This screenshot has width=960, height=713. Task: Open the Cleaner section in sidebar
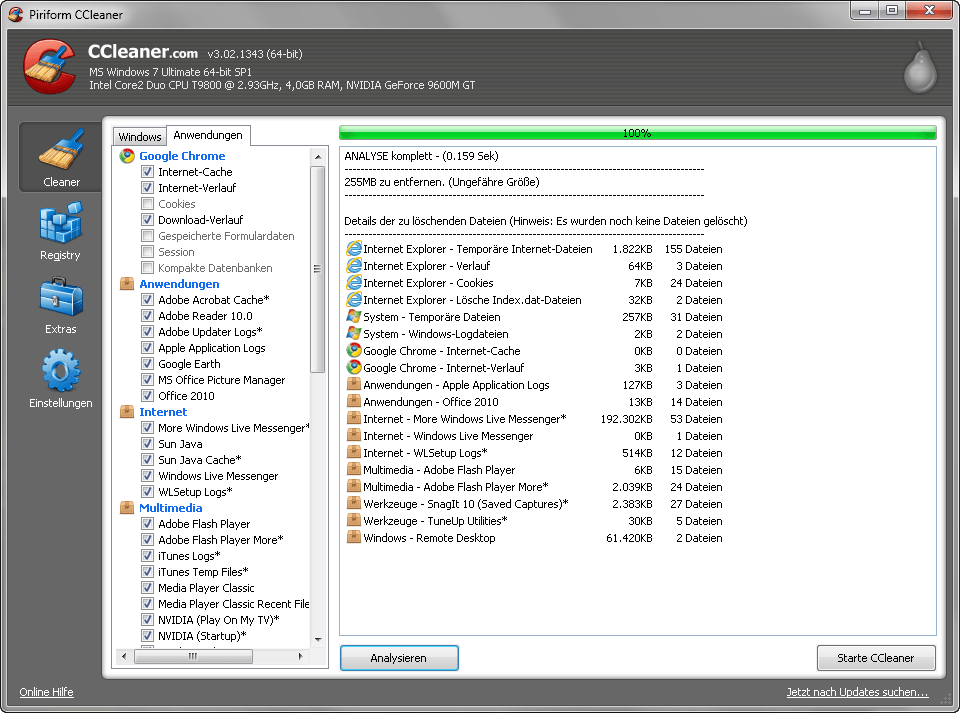pyautogui.click(x=61, y=157)
